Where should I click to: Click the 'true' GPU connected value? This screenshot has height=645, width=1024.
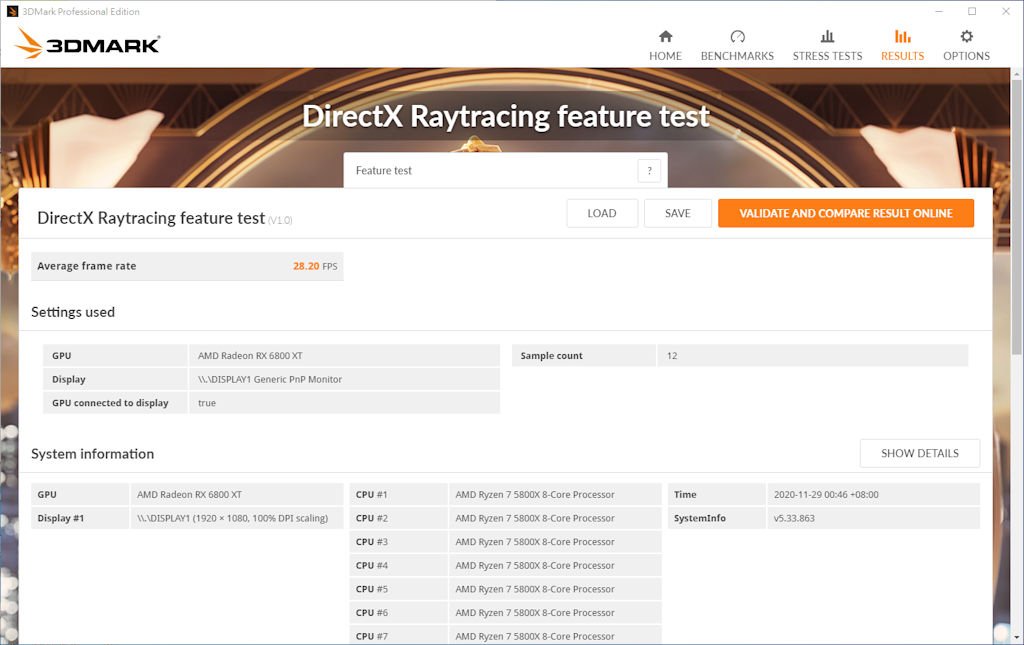[206, 403]
